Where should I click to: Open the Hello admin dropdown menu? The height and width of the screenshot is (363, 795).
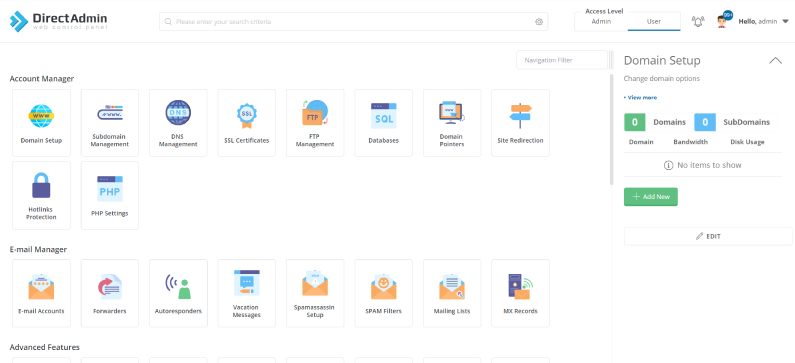click(x=763, y=21)
